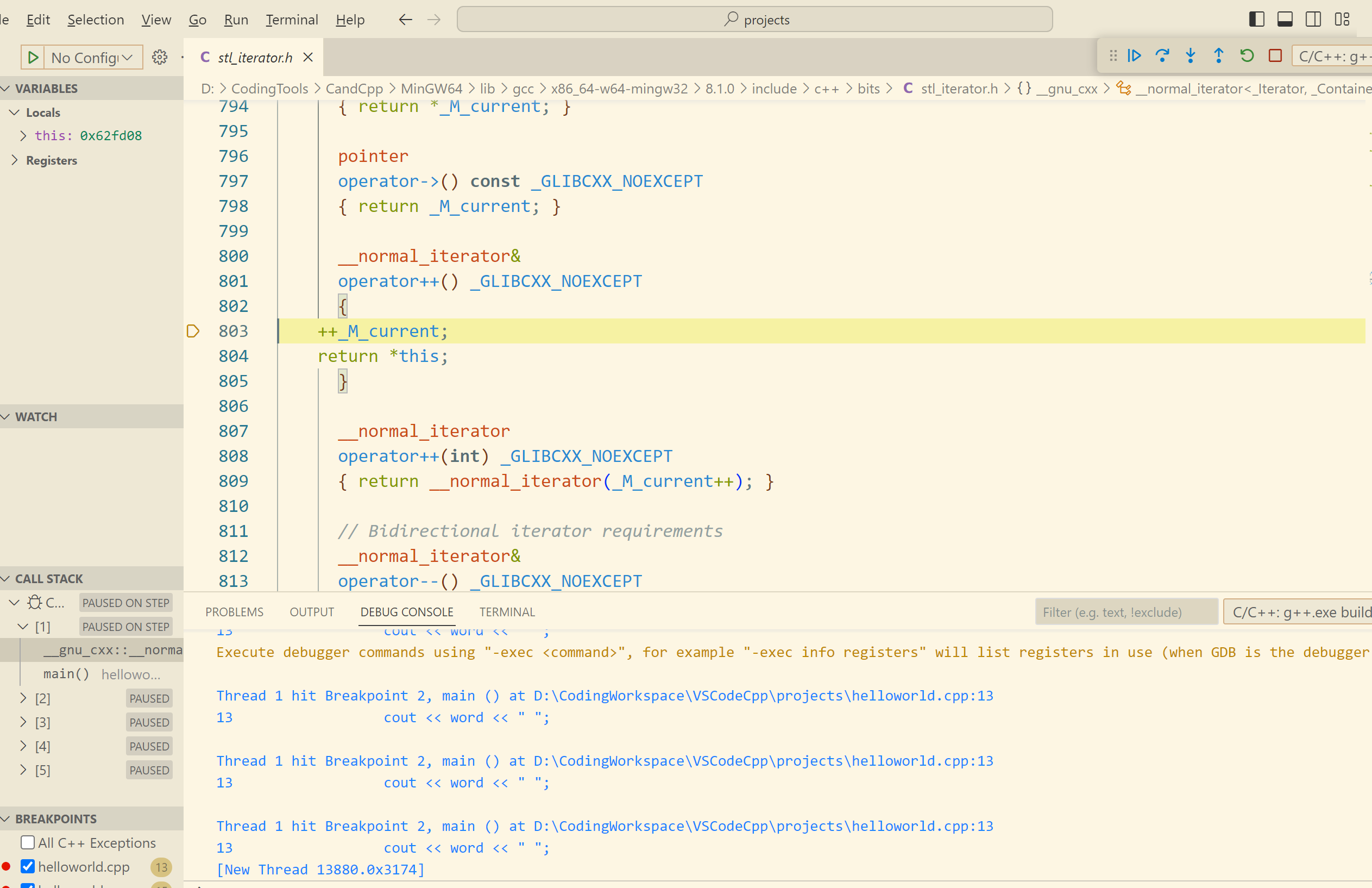The width and height of the screenshot is (1372, 888).
Task: Open the Help menu
Action: click(350, 20)
